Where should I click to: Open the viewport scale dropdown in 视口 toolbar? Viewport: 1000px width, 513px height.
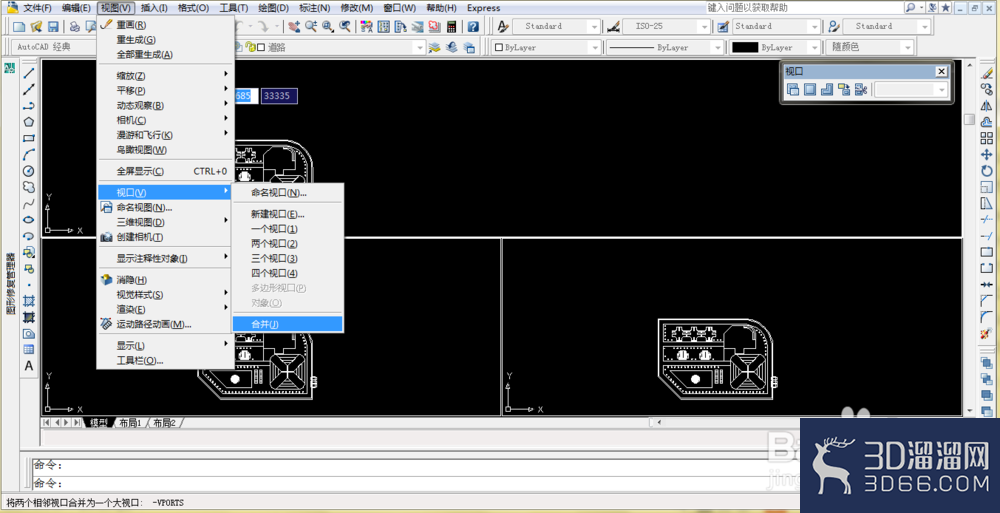coord(911,90)
